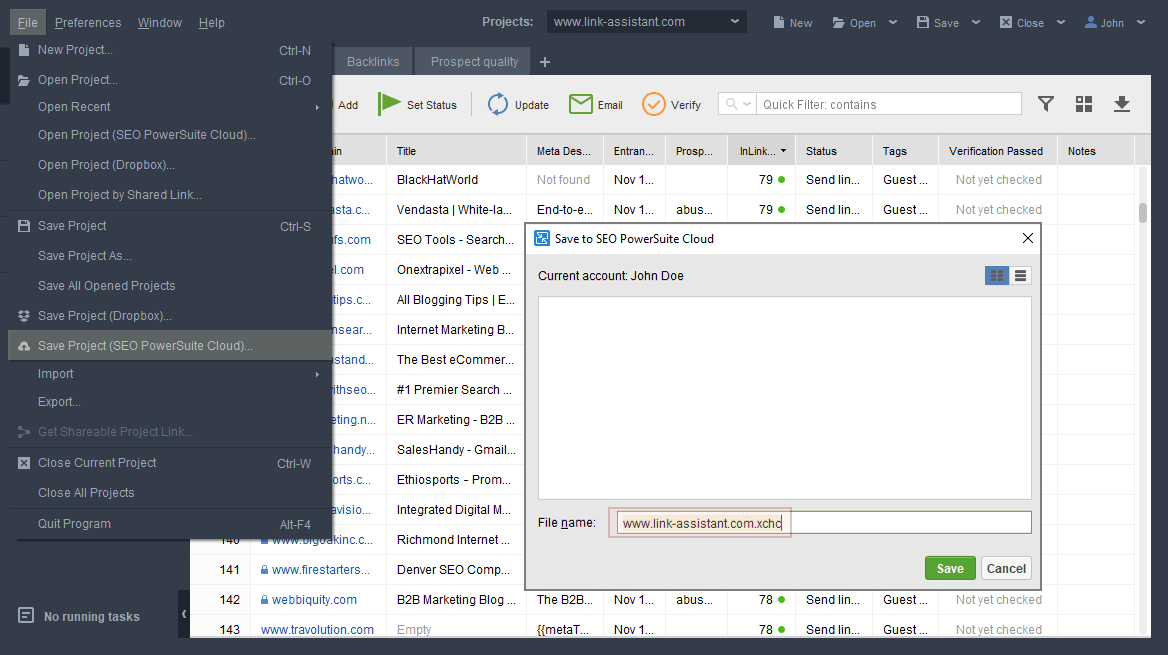Switch to the Prospect quality tab
The height and width of the screenshot is (655, 1168).
pyautogui.click(x=474, y=61)
